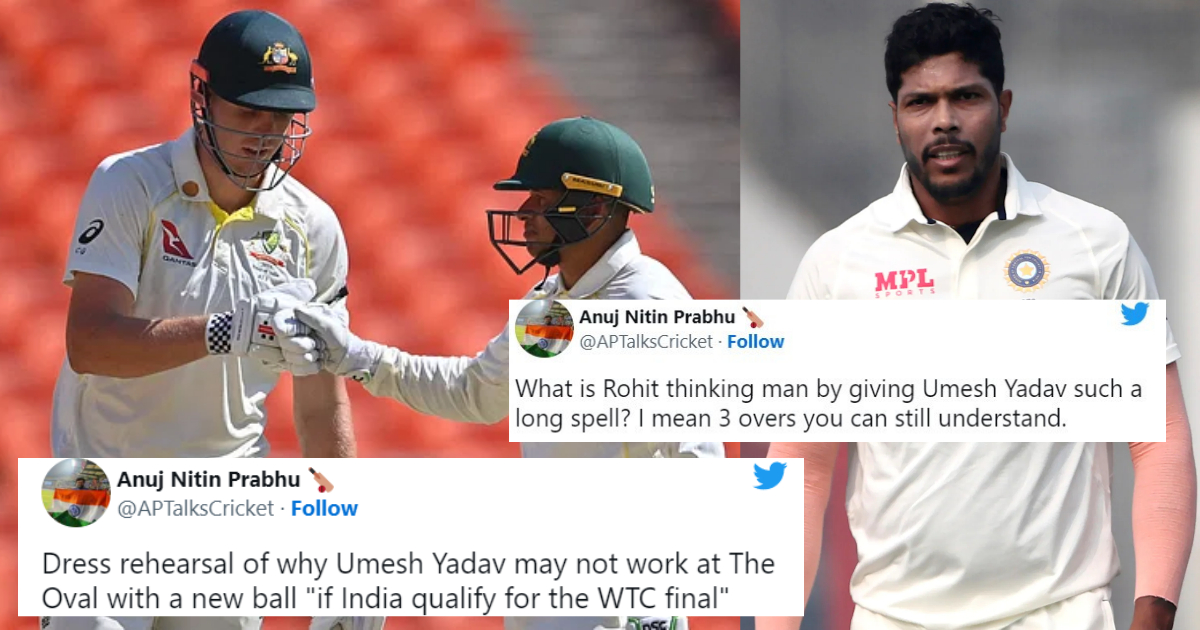This screenshot has height=630, width=1200.
Task: Click the Australia crest on the dark green helmet
Action: (x=279, y=55)
